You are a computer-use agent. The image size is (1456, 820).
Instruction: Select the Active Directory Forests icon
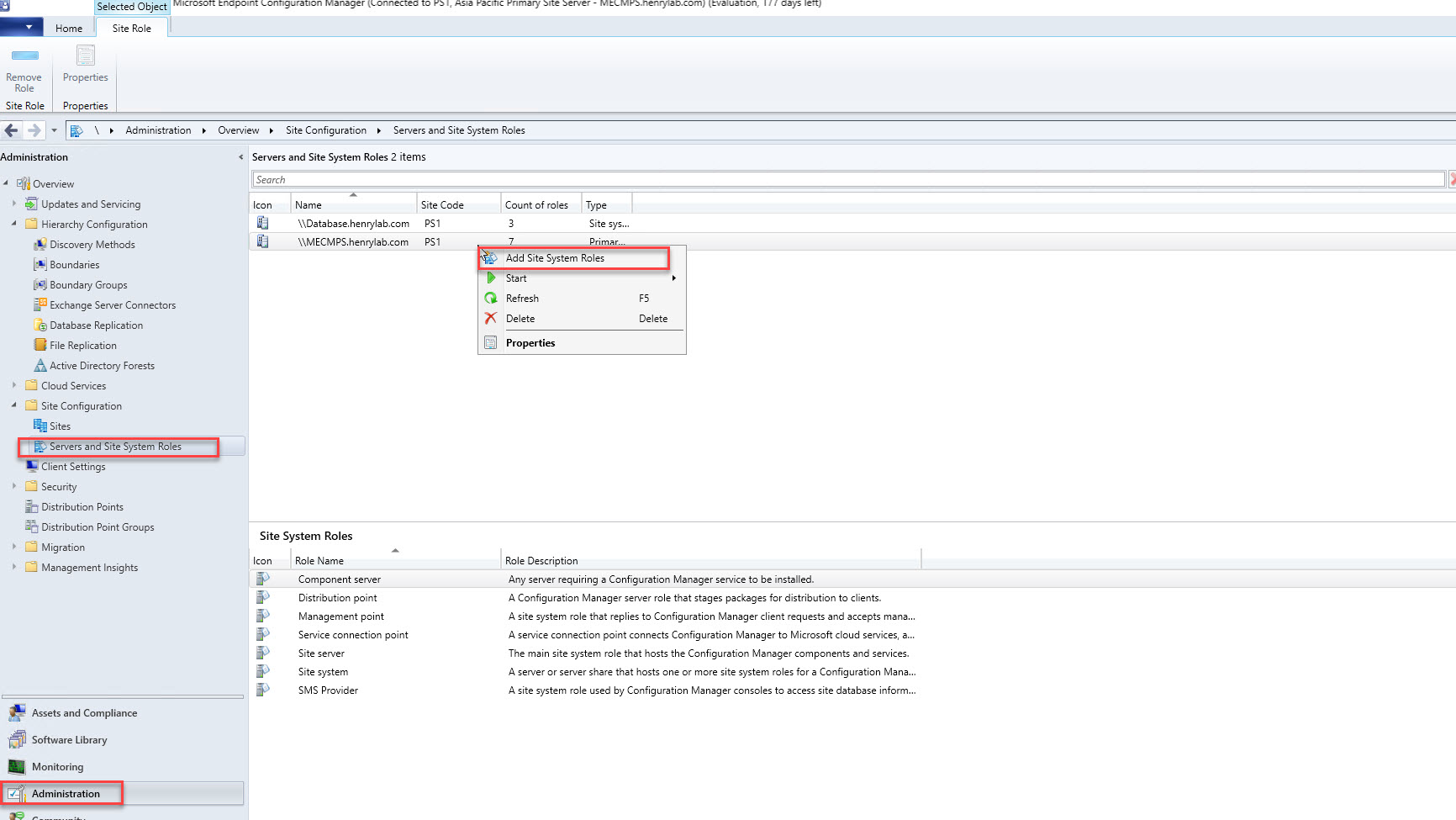[40, 366]
